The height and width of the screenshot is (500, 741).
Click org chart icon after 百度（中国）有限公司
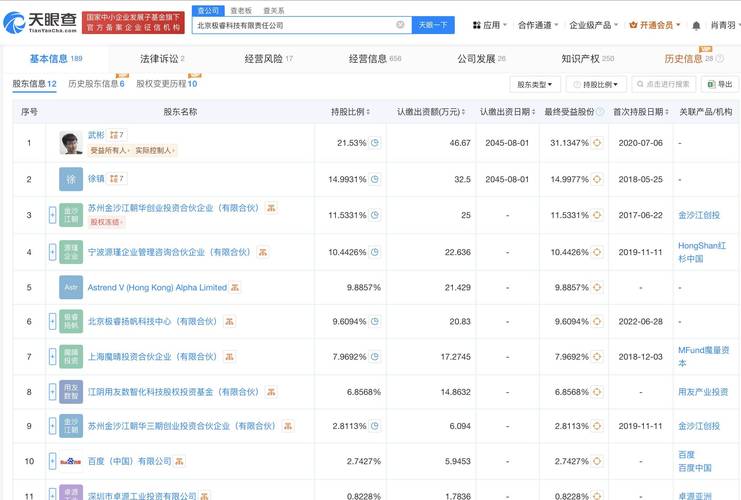pyautogui.click(x=179, y=461)
